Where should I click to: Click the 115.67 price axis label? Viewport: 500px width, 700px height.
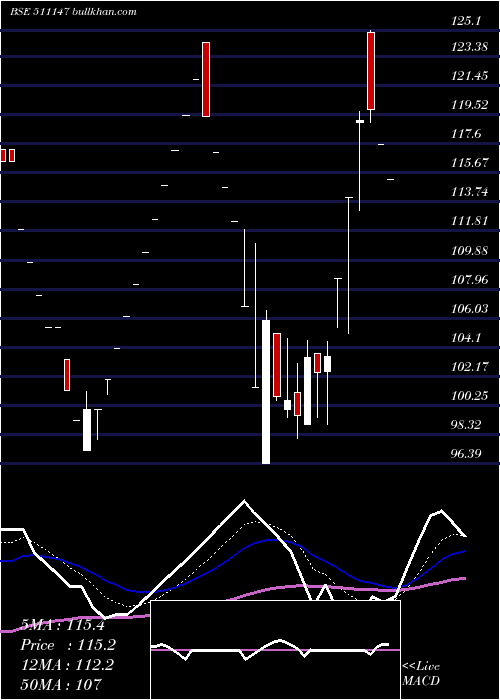tap(469, 162)
